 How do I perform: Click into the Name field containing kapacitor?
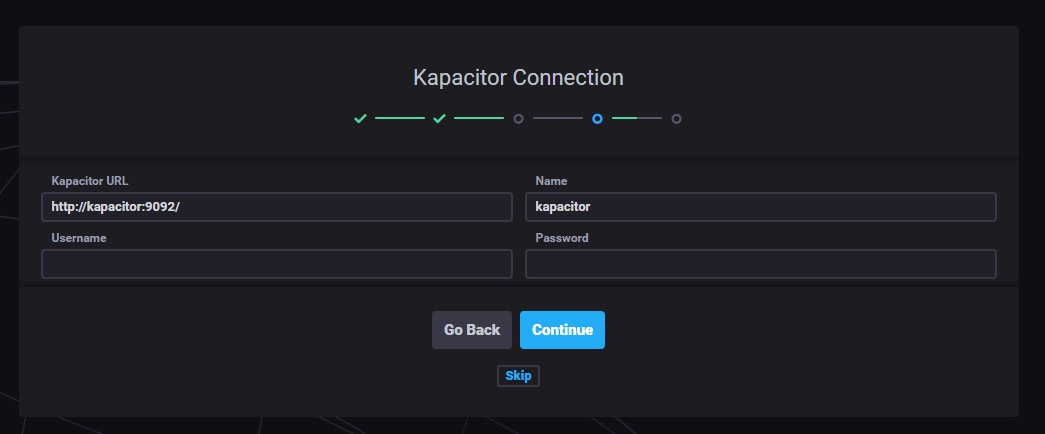coord(761,207)
